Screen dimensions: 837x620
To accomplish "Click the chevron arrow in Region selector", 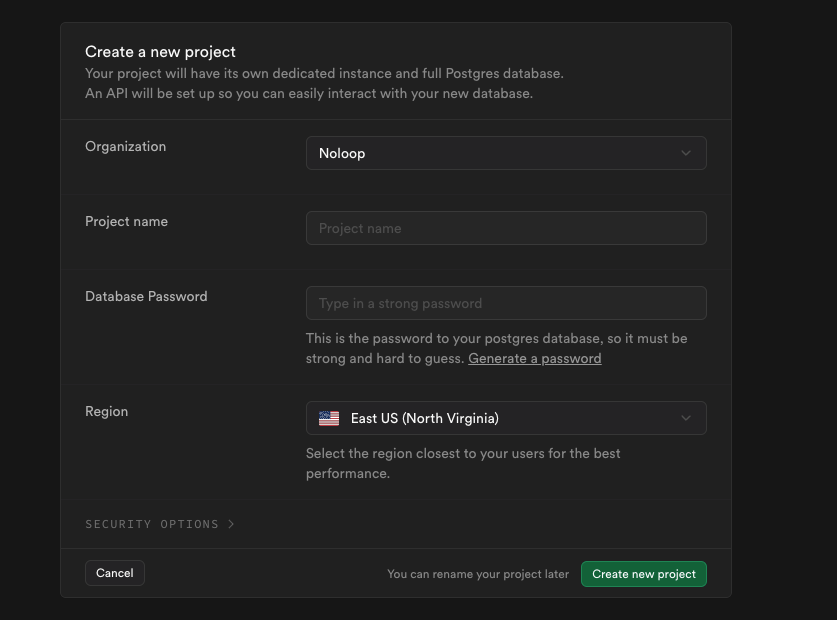I will click(x=686, y=418).
